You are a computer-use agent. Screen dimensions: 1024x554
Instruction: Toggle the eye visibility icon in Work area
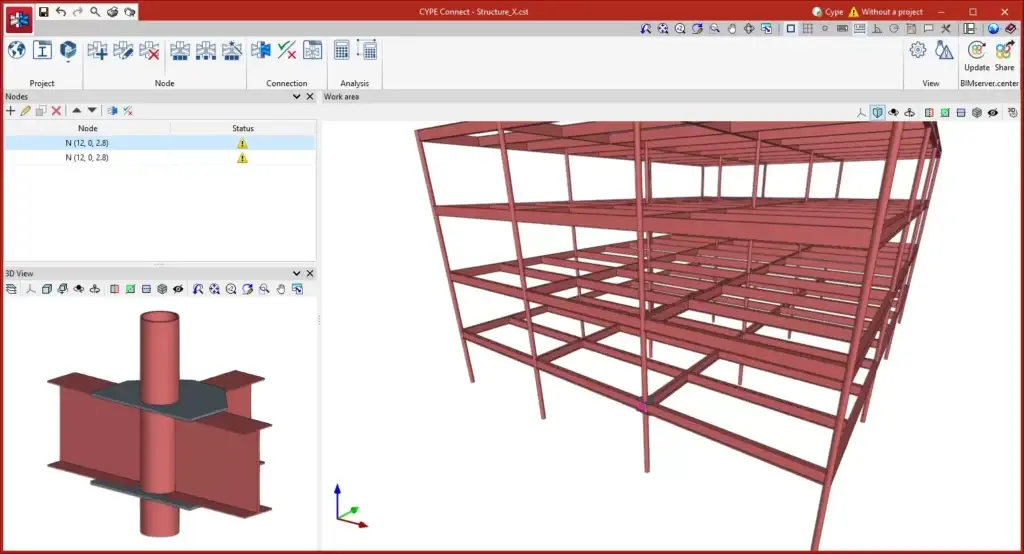(x=993, y=113)
